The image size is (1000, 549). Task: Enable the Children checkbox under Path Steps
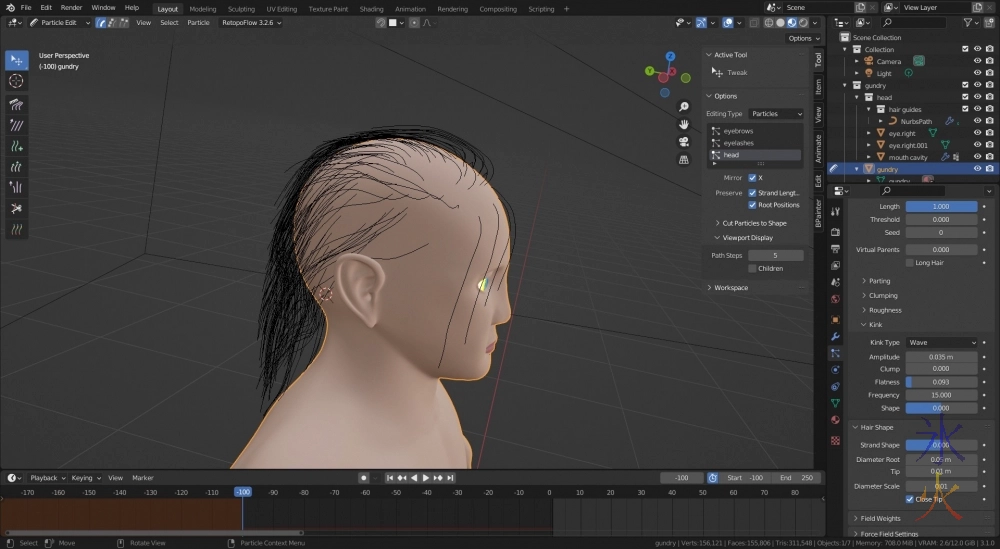point(752,268)
